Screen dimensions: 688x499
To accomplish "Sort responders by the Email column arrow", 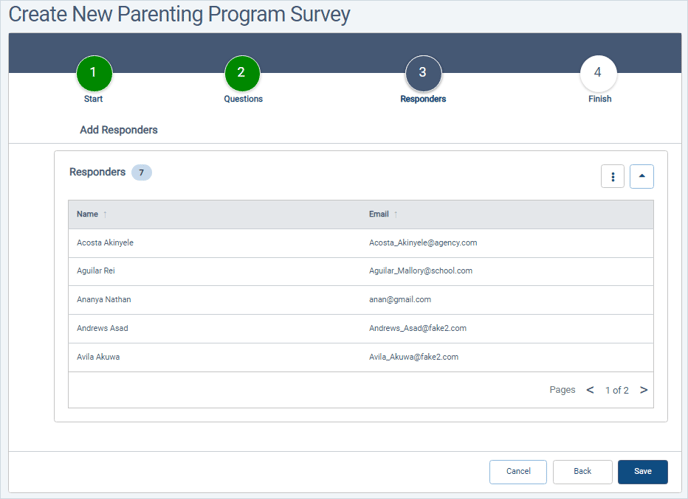I will pos(396,214).
